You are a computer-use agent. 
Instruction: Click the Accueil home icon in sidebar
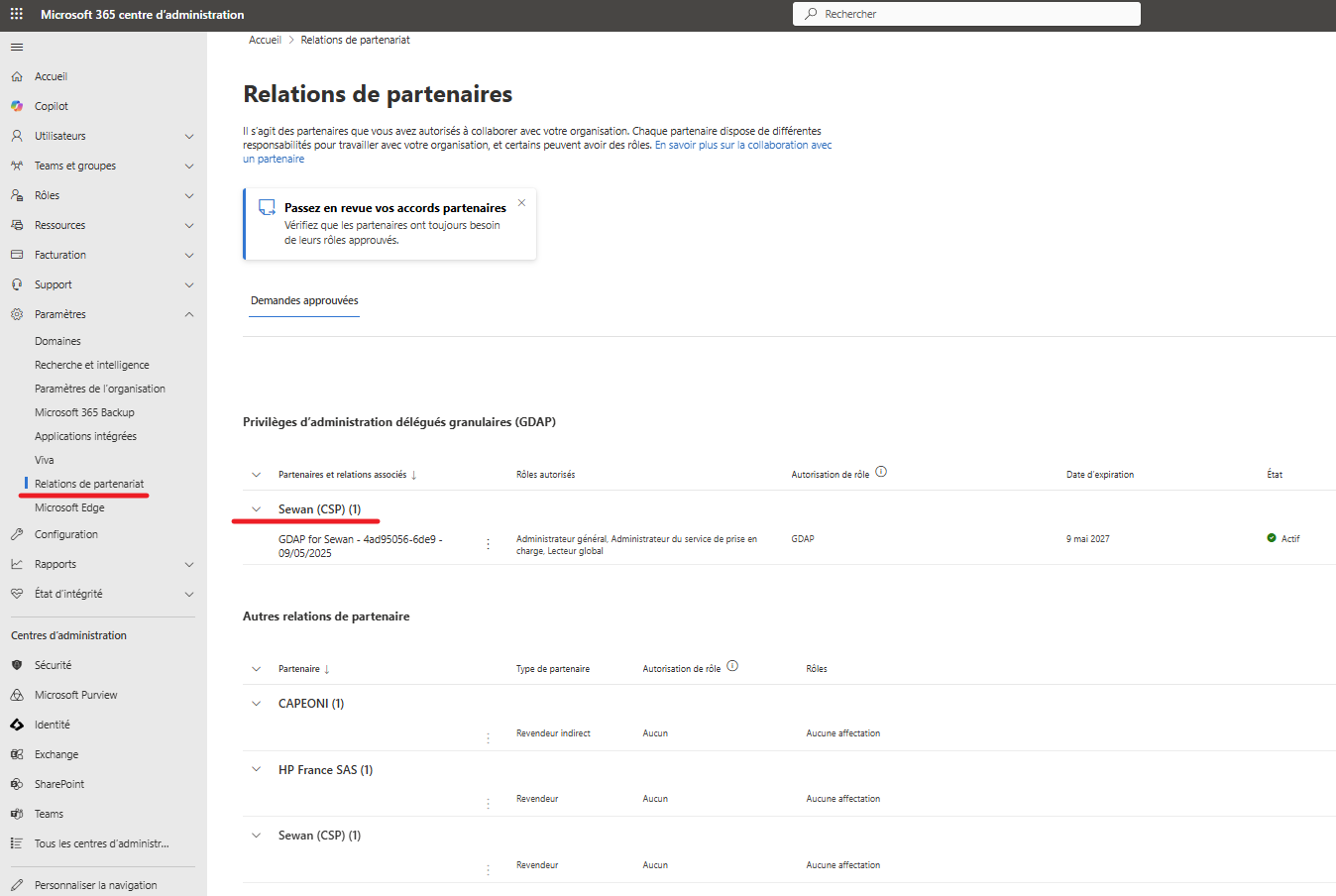[x=17, y=76]
